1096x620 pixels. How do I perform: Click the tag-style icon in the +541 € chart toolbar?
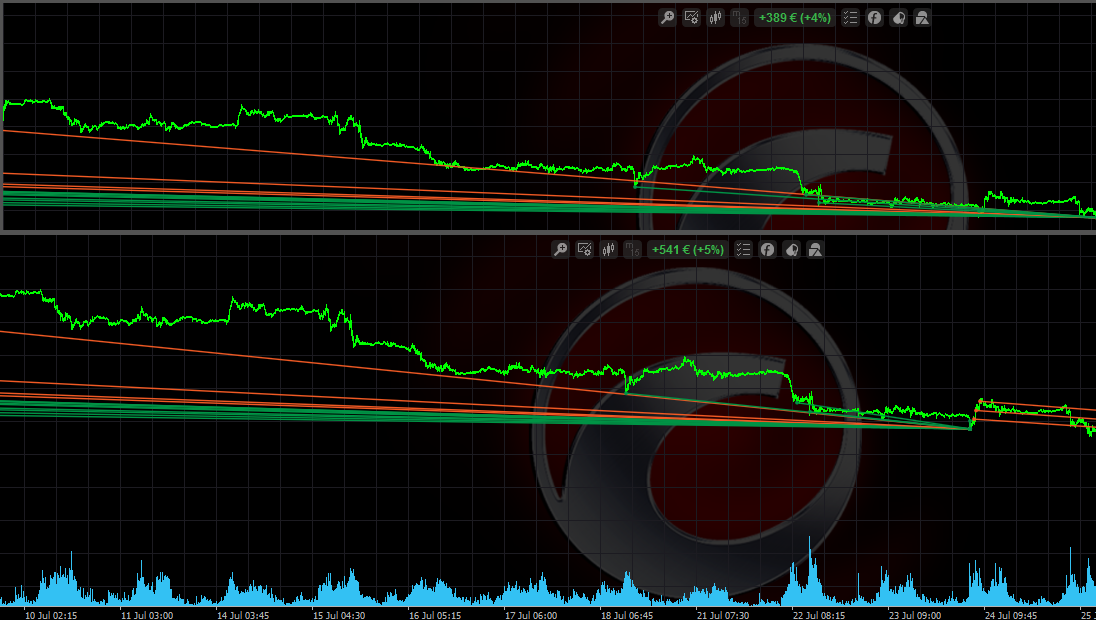point(791,250)
